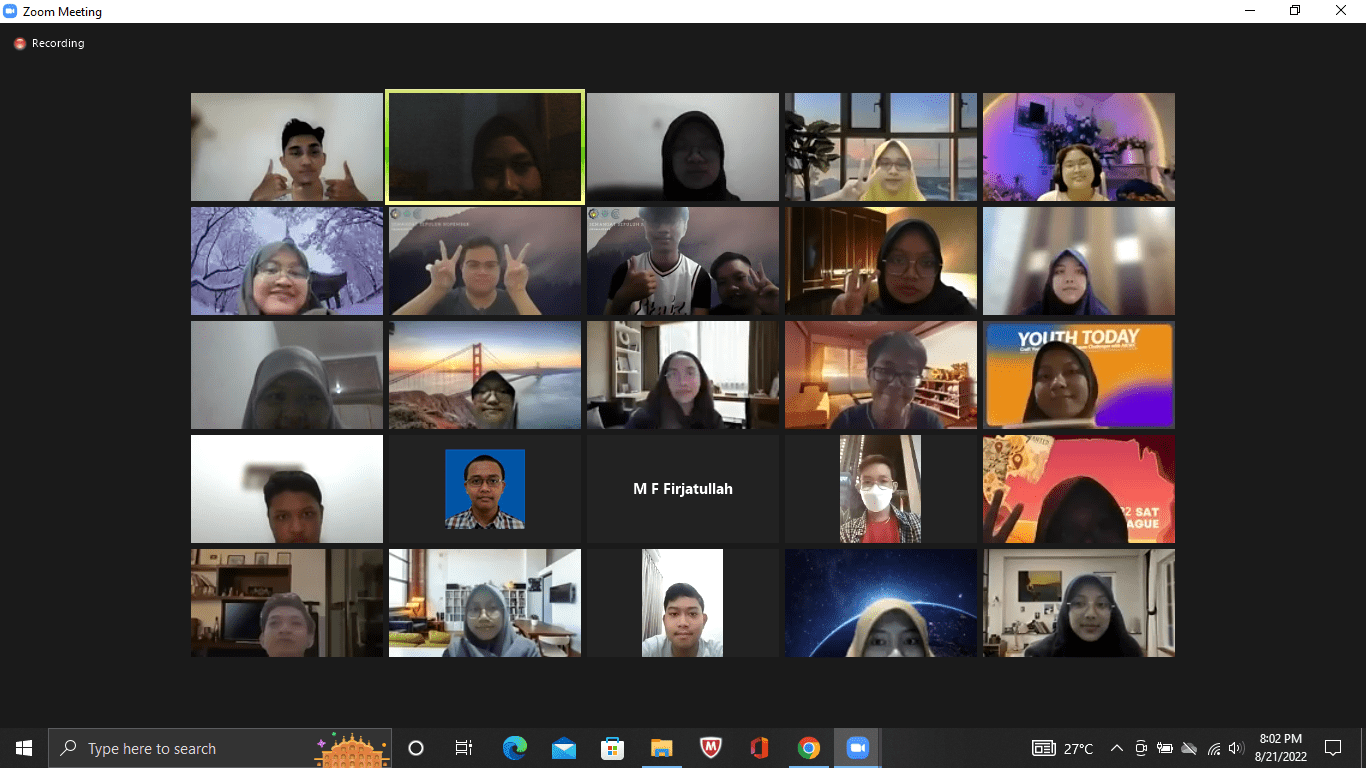Open the McAfee icon in taskbar
The width and height of the screenshot is (1366, 768).
click(711, 748)
